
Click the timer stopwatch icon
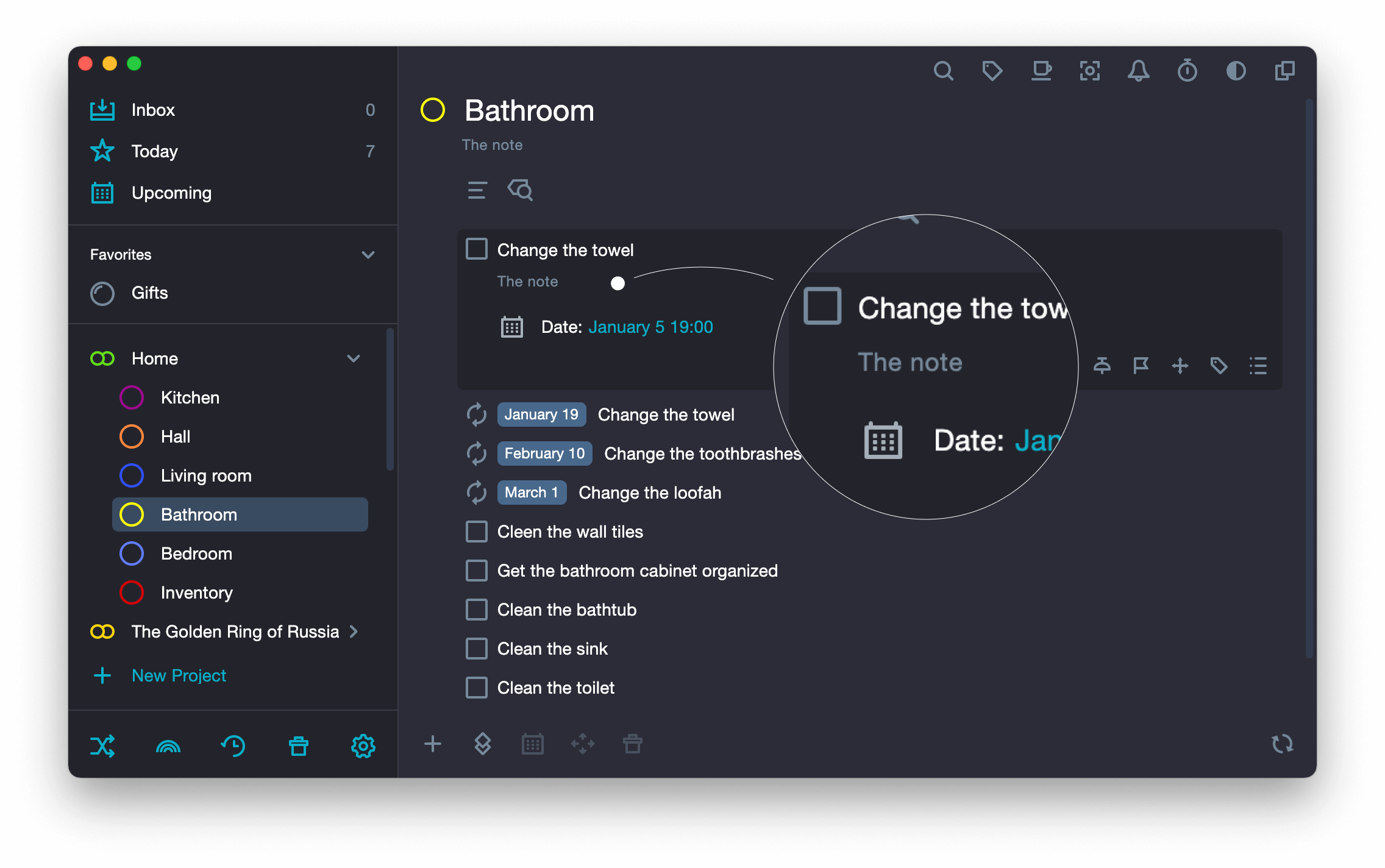[x=1187, y=71]
